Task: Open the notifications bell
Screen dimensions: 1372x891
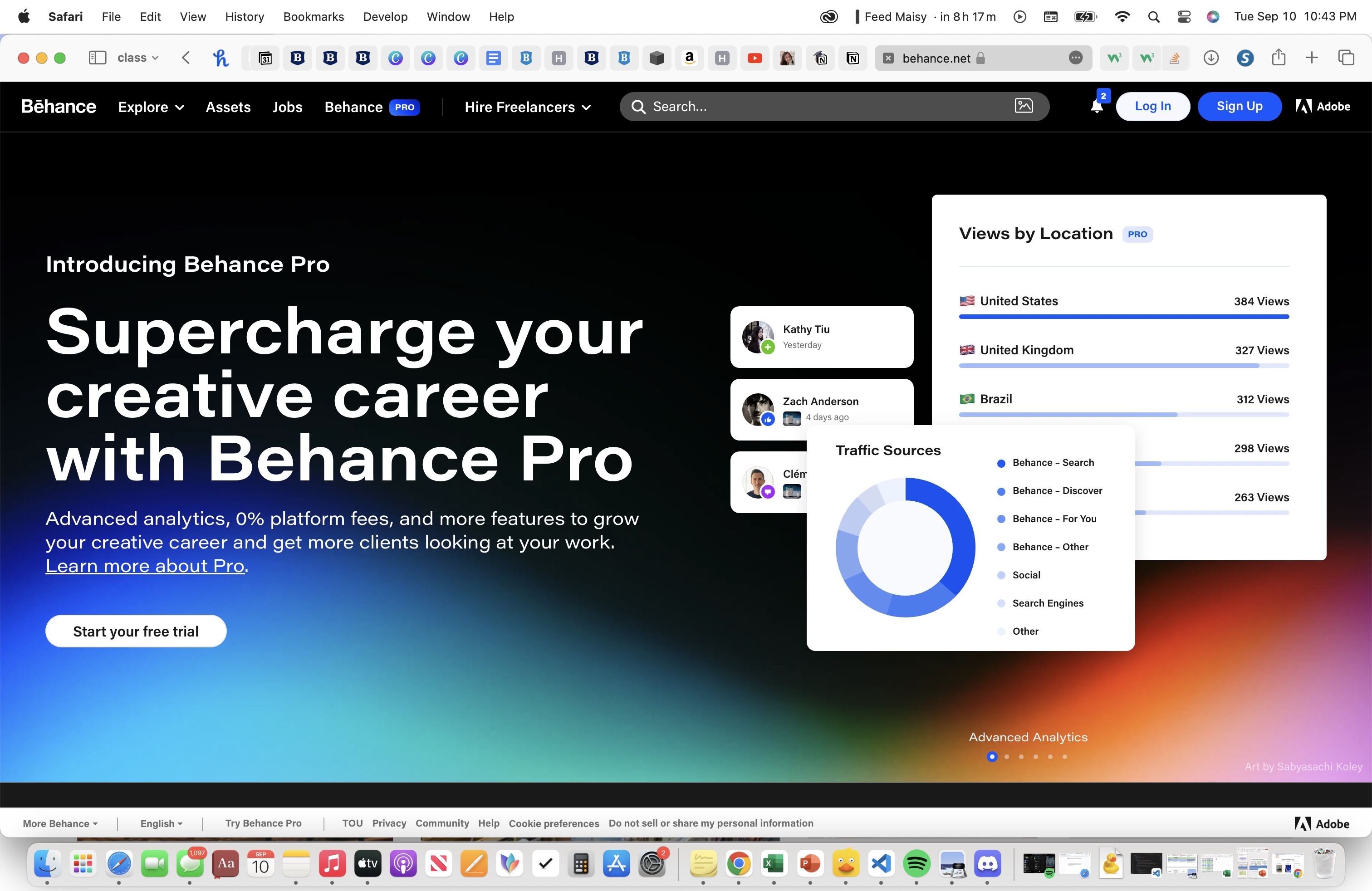Action: point(1097,106)
